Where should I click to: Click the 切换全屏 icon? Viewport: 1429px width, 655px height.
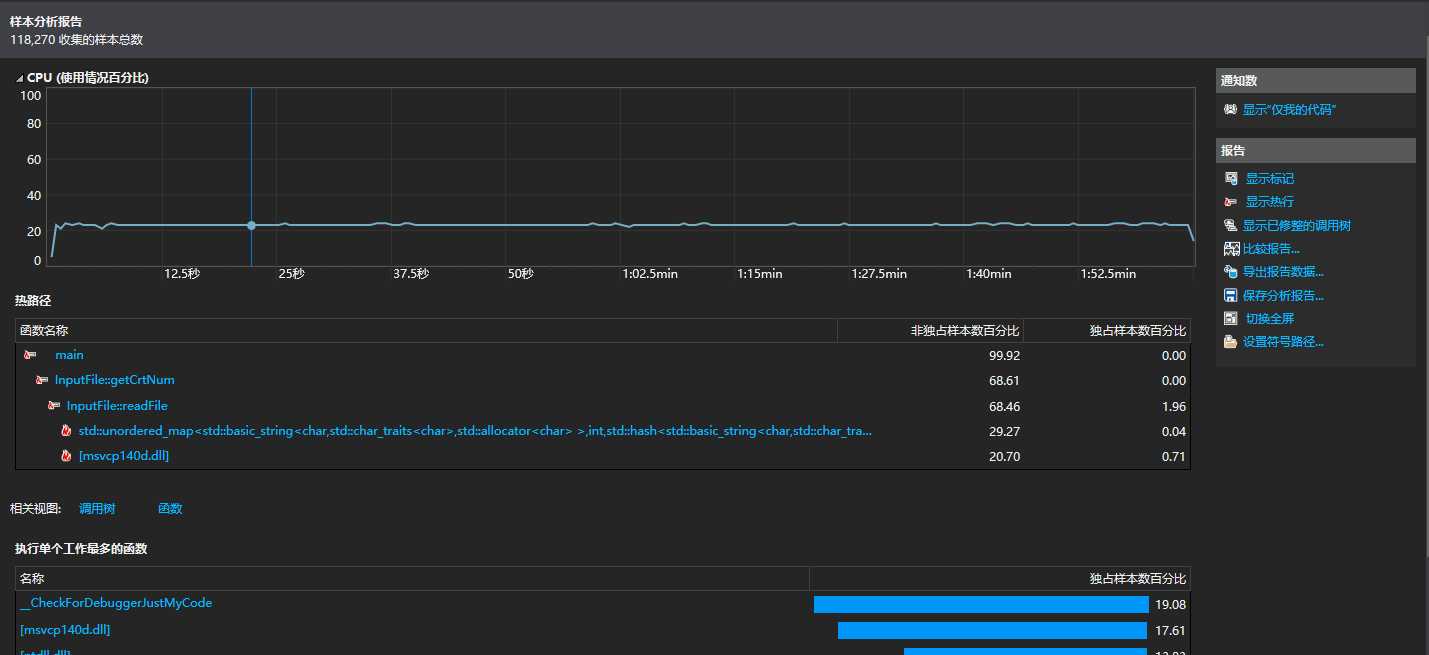point(1231,319)
